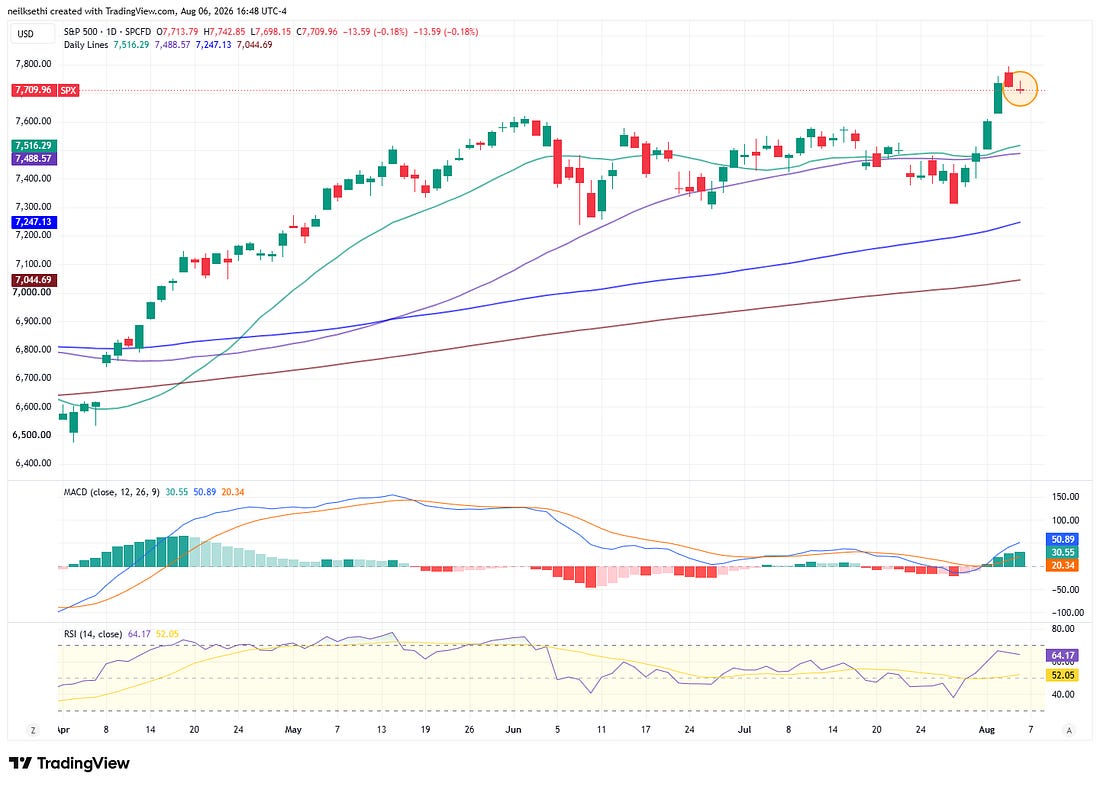
Task: Click 7,488.57 in the Daily Lines legend
Action: point(173,44)
